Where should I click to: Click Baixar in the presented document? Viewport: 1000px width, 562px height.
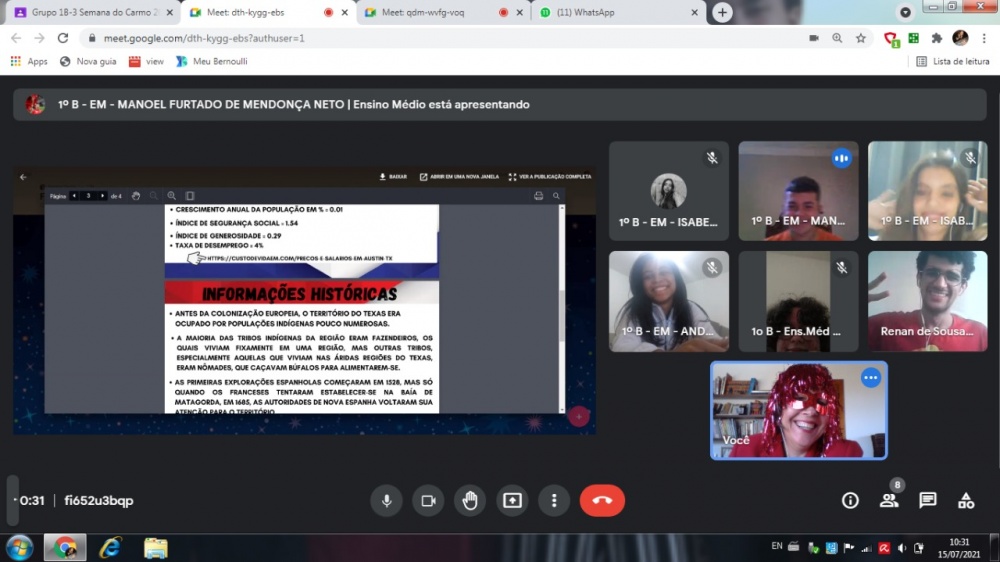coord(393,177)
